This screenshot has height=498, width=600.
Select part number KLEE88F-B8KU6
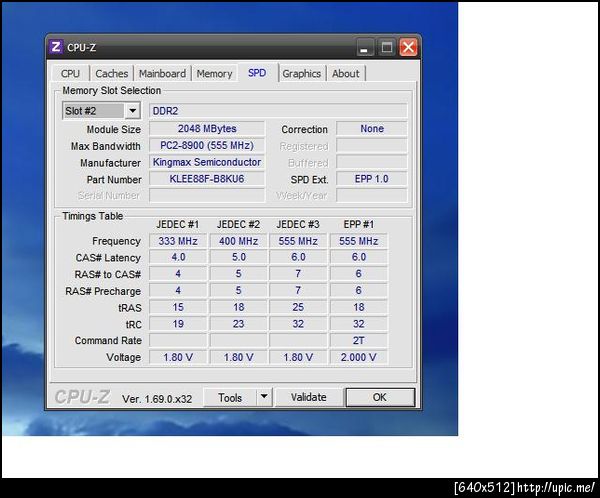click(207, 179)
